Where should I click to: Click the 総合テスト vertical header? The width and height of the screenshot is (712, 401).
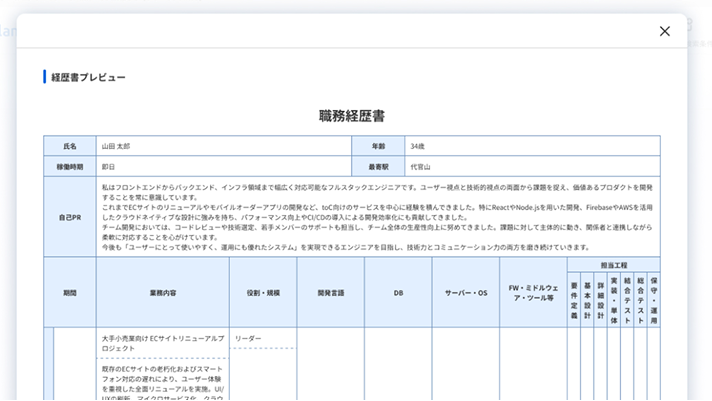click(641, 300)
